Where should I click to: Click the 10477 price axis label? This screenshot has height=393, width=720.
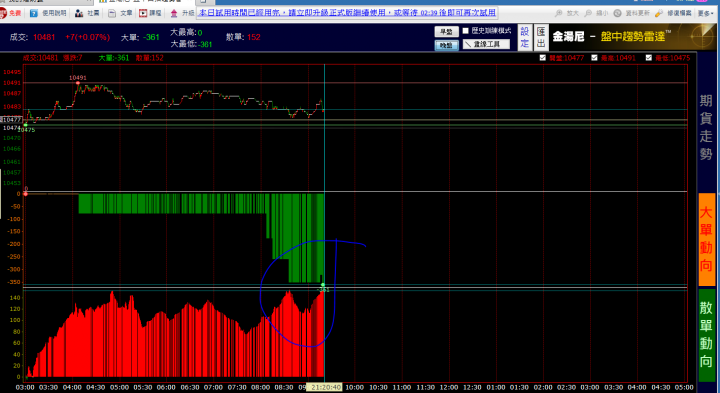pos(11,120)
